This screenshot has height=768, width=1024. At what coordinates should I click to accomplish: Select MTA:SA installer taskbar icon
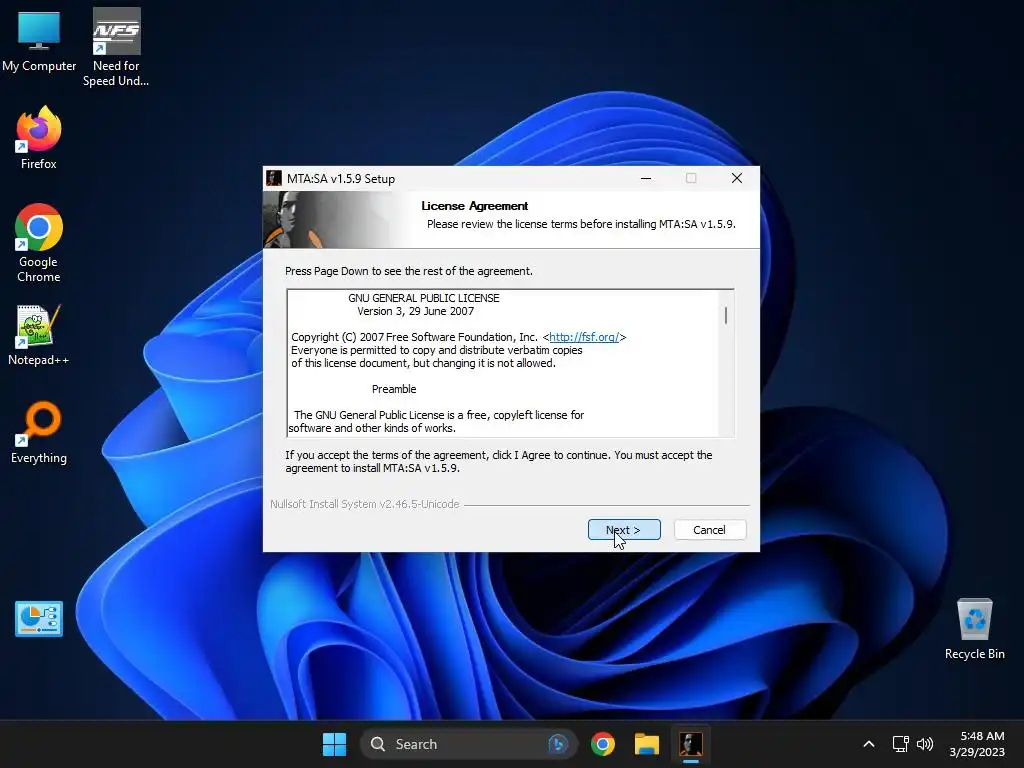coord(690,744)
